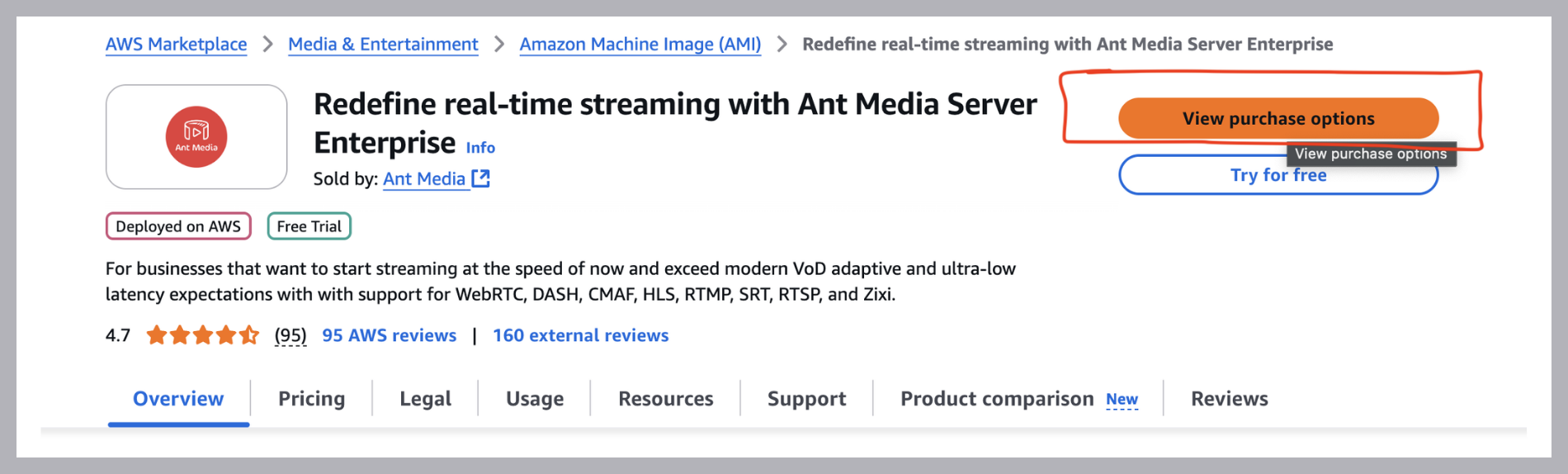The width and height of the screenshot is (1568, 474).
Task: Open 160 external reviews link
Action: coord(581,335)
